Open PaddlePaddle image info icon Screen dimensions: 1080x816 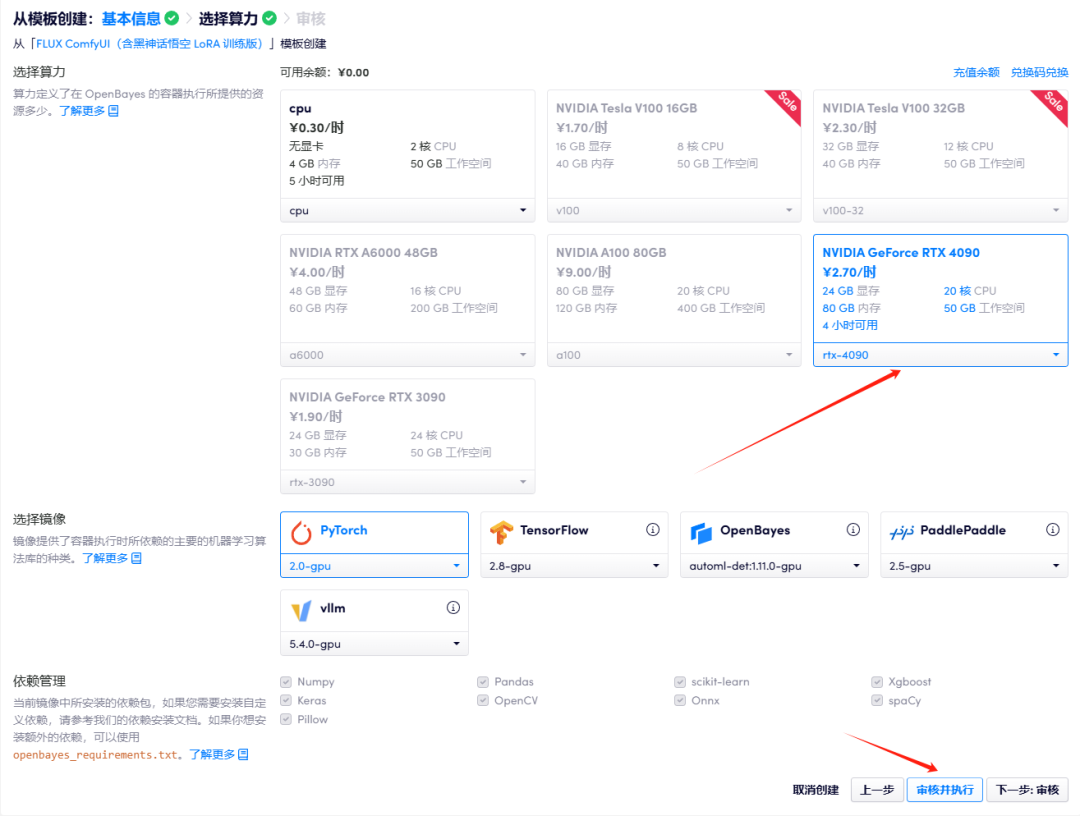pos(1052,530)
